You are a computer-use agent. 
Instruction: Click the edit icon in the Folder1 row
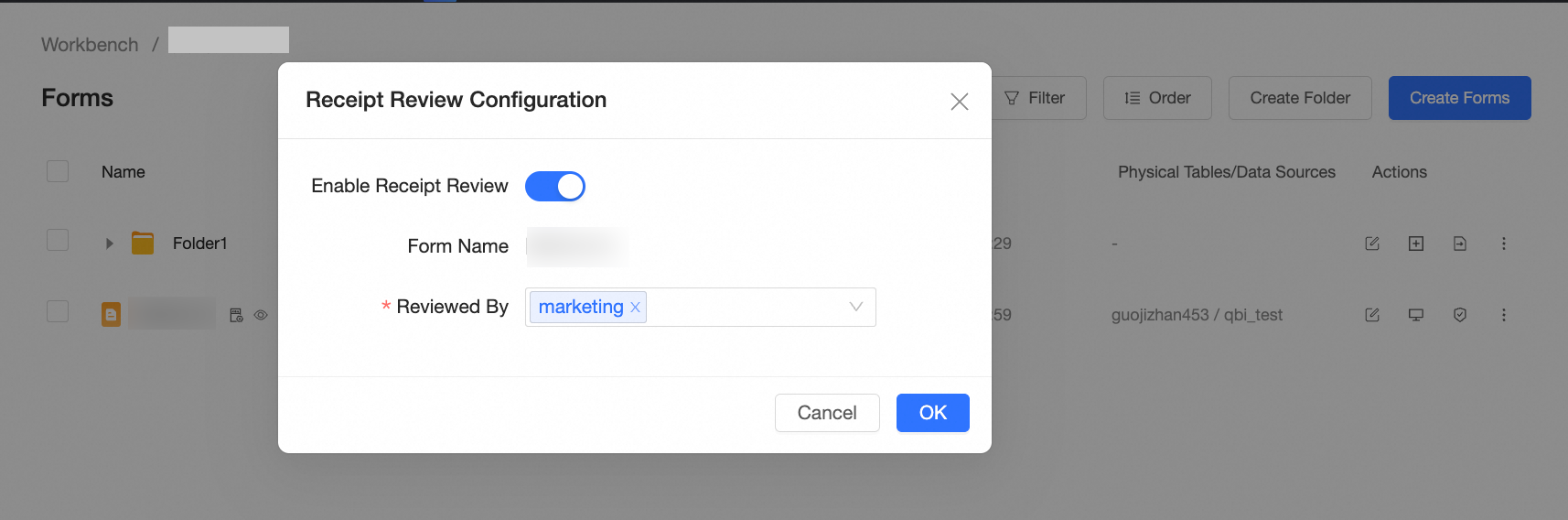[1372, 244]
